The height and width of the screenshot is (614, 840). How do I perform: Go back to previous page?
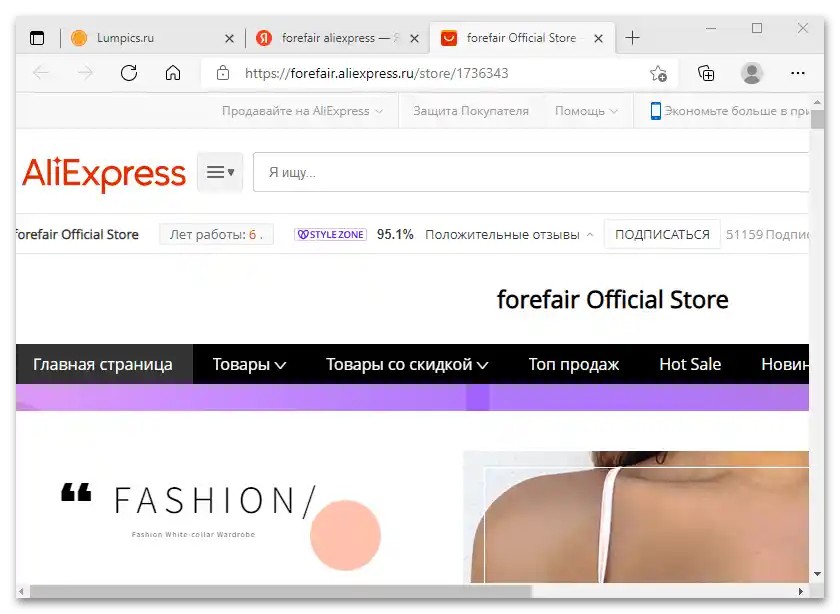(41, 73)
